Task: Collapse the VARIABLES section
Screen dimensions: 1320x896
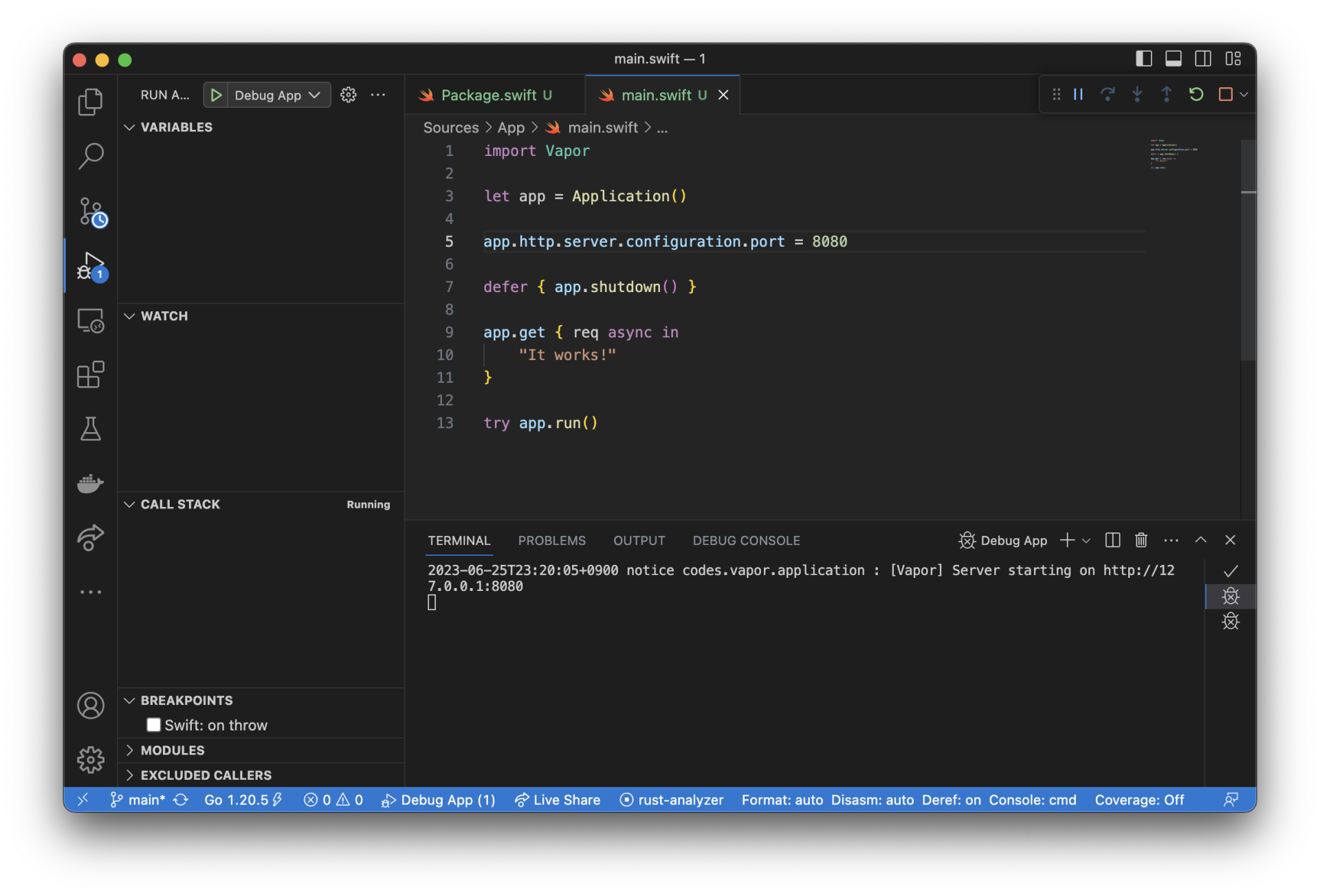Action: click(176, 127)
